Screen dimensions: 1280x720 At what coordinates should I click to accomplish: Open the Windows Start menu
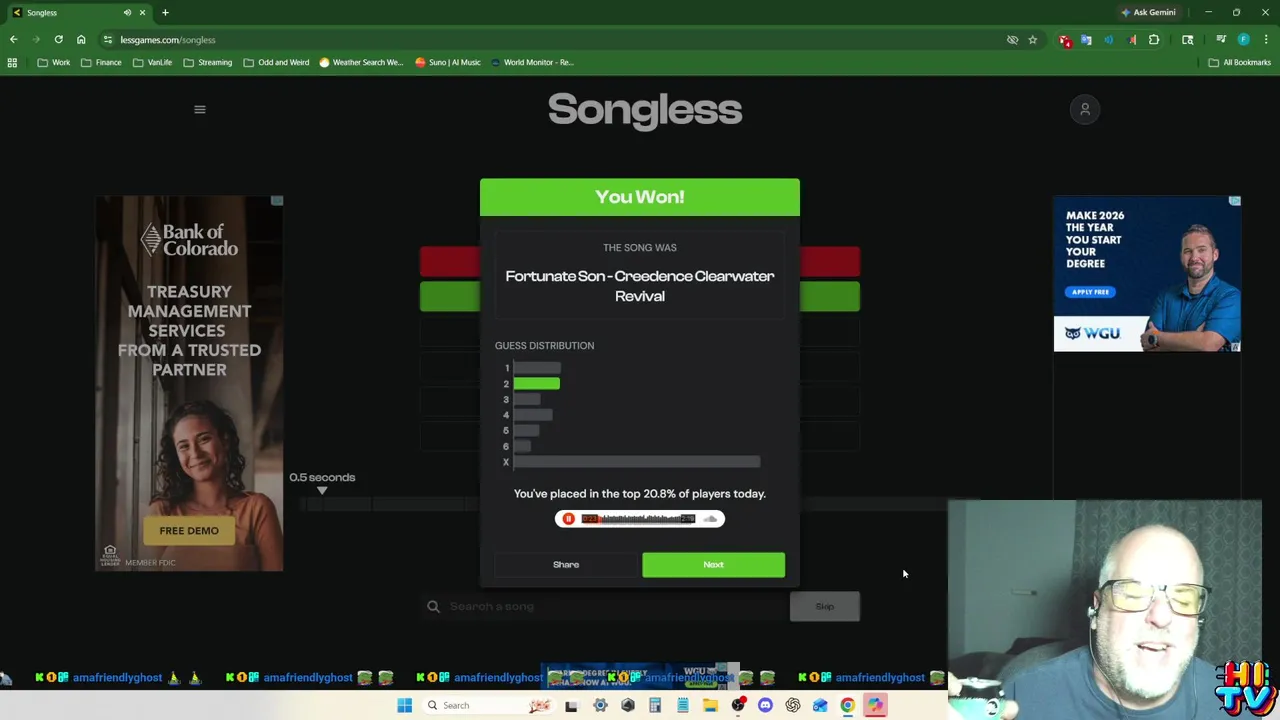(x=404, y=705)
